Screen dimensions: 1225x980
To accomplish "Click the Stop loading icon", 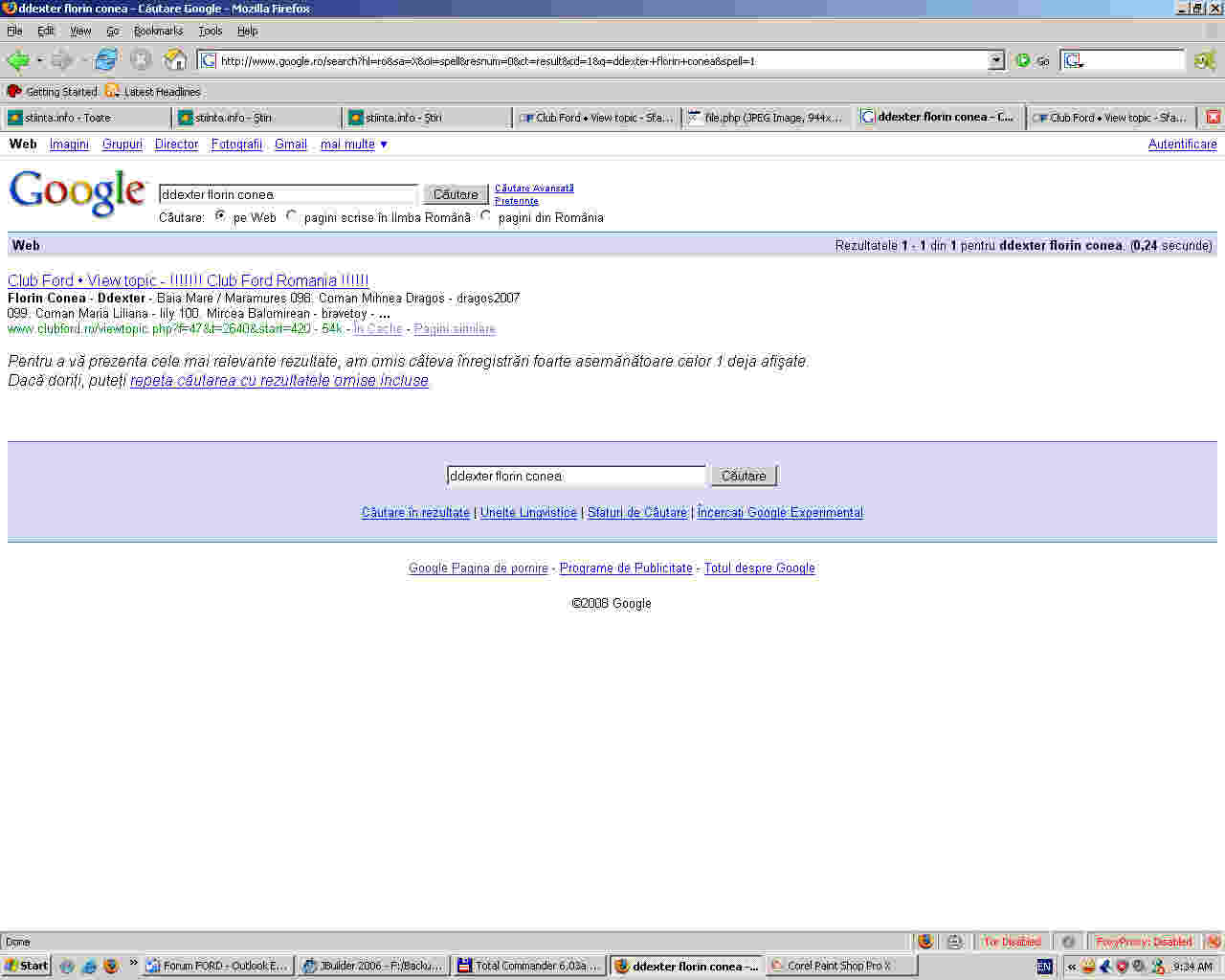I will pyautogui.click(x=141, y=60).
